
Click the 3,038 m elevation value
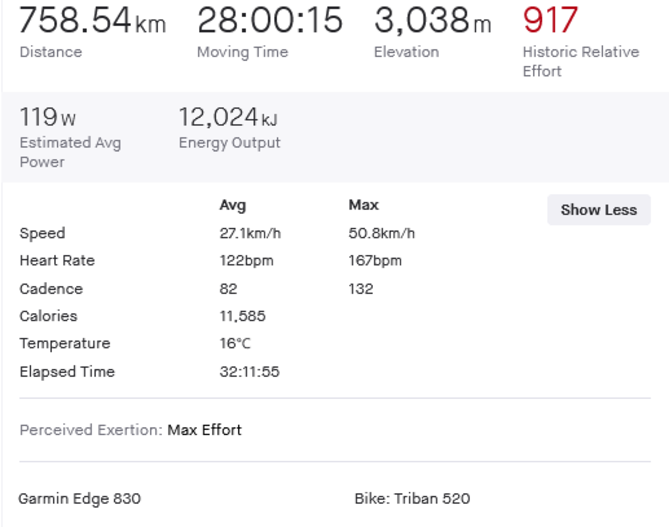432,20
